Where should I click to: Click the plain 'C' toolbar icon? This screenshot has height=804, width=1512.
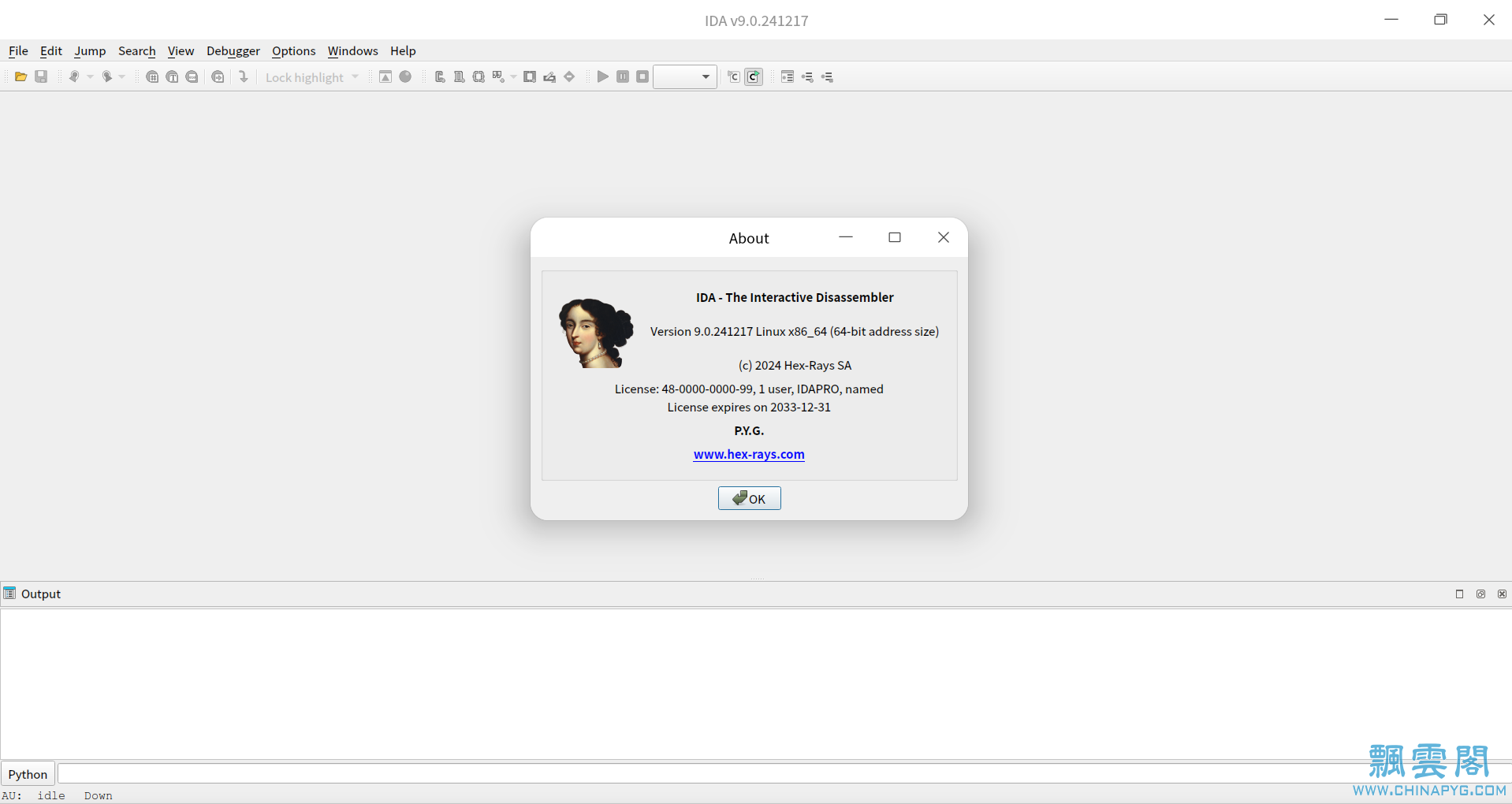point(734,76)
